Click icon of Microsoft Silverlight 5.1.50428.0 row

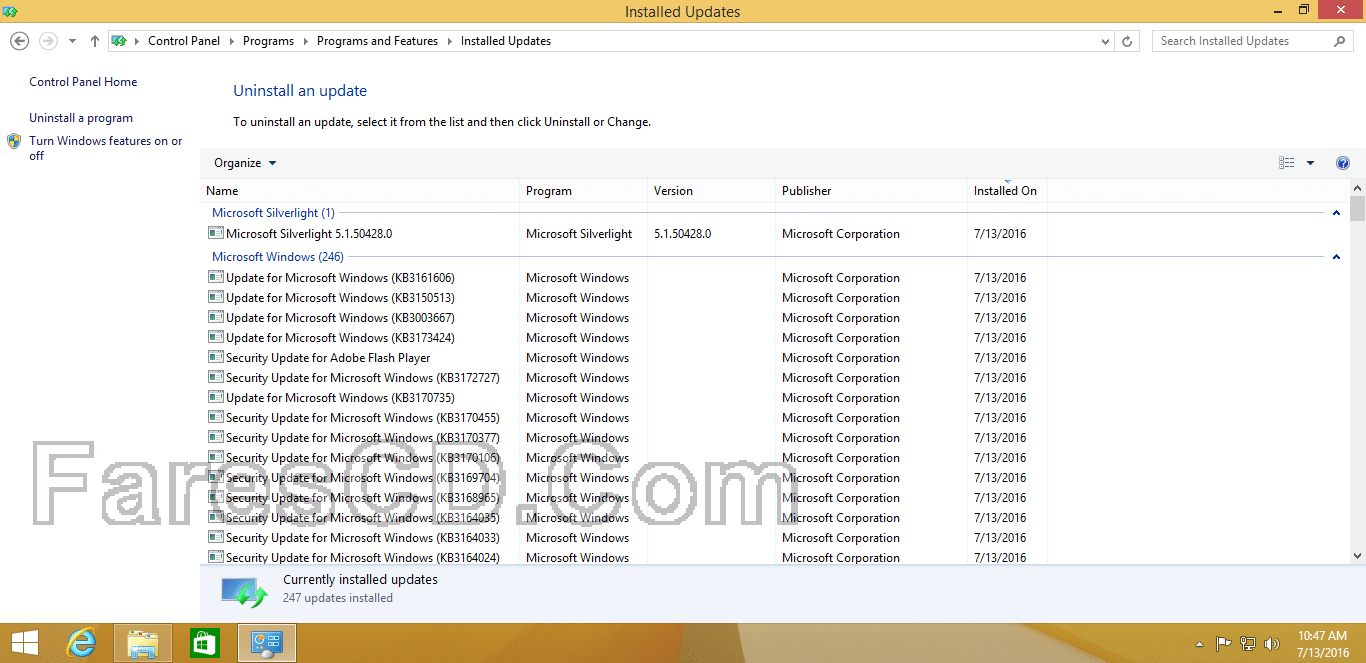215,233
